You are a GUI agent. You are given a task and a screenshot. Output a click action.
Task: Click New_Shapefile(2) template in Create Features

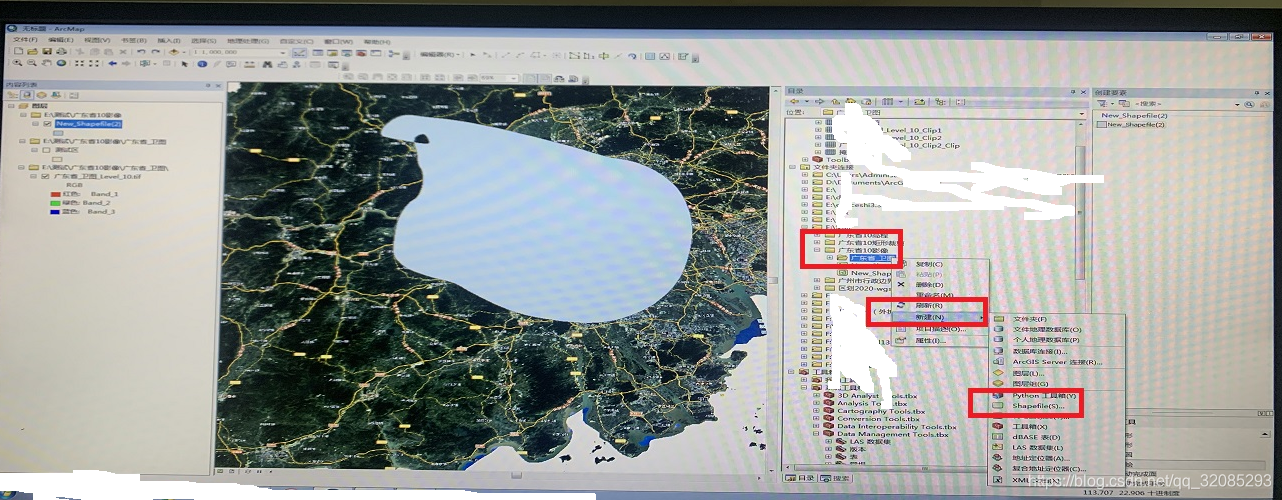coord(1131,124)
